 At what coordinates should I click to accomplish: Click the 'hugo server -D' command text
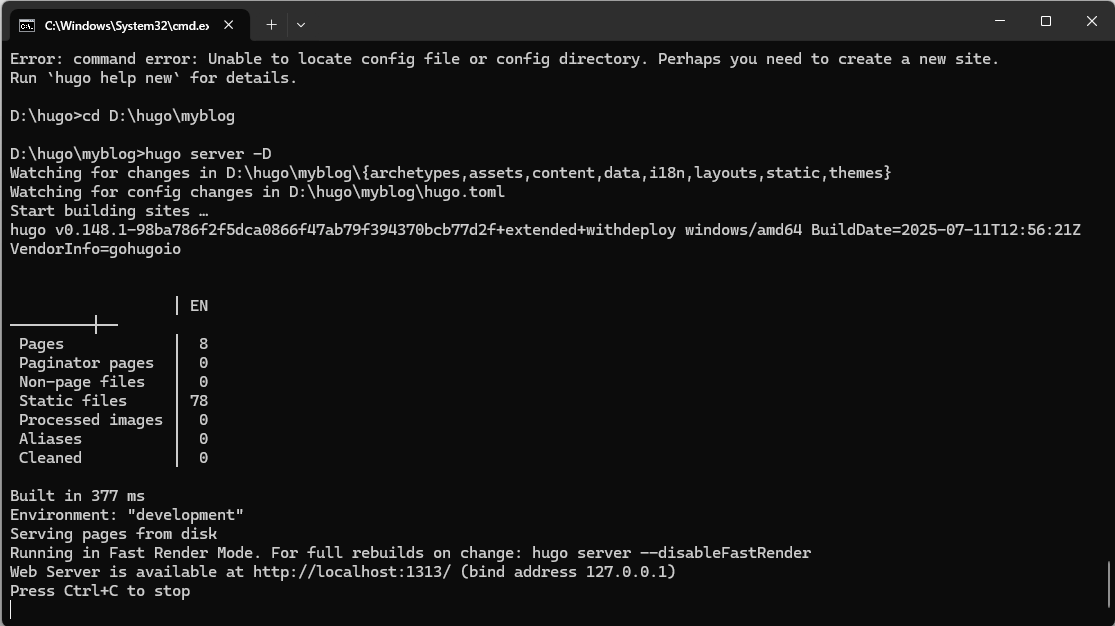208,154
